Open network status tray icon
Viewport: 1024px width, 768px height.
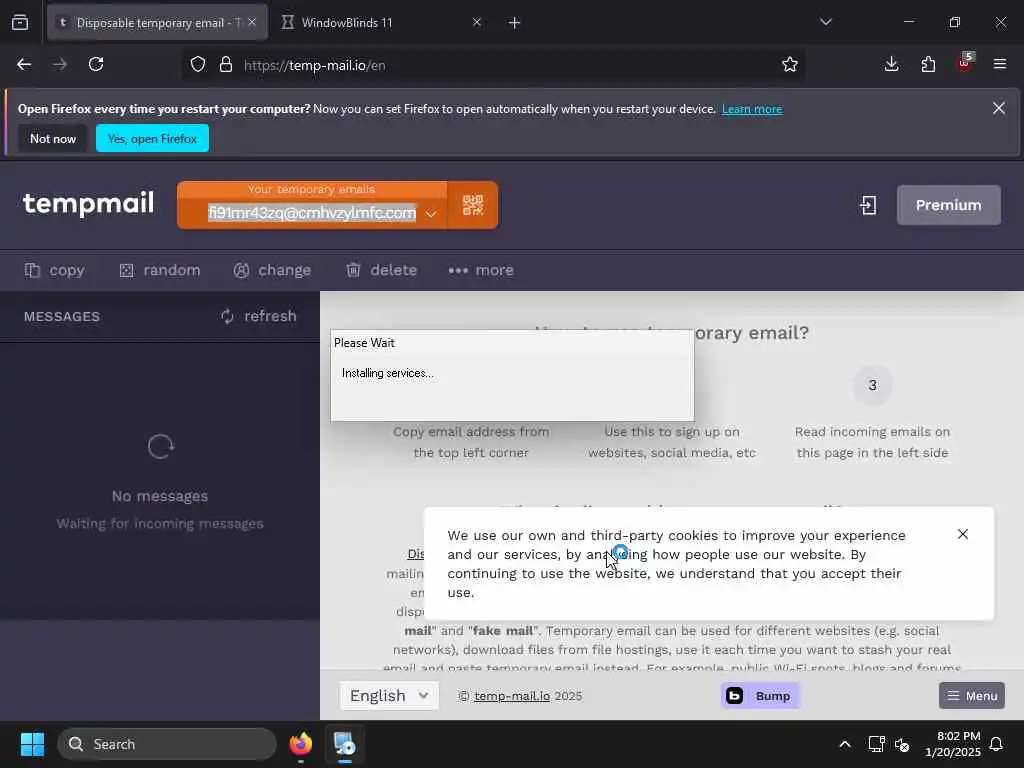click(x=876, y=744)
